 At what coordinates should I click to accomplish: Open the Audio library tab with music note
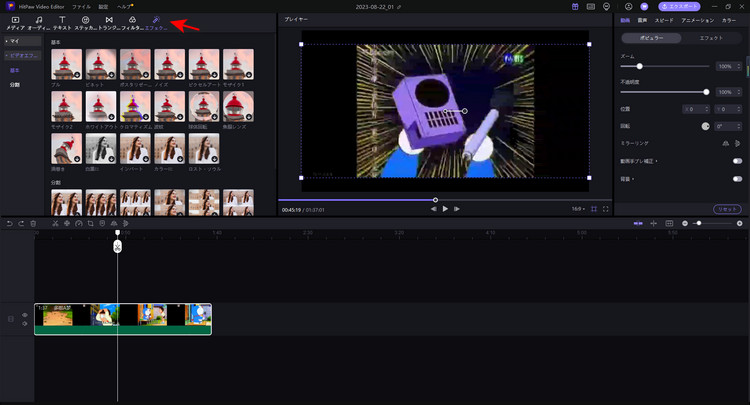coord(39,23)
